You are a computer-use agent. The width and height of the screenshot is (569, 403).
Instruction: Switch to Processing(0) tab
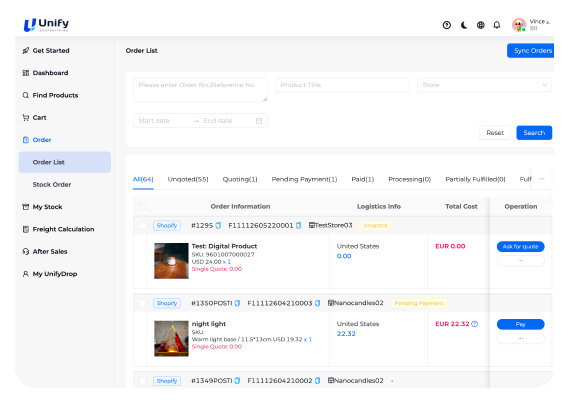click(409, 179)
